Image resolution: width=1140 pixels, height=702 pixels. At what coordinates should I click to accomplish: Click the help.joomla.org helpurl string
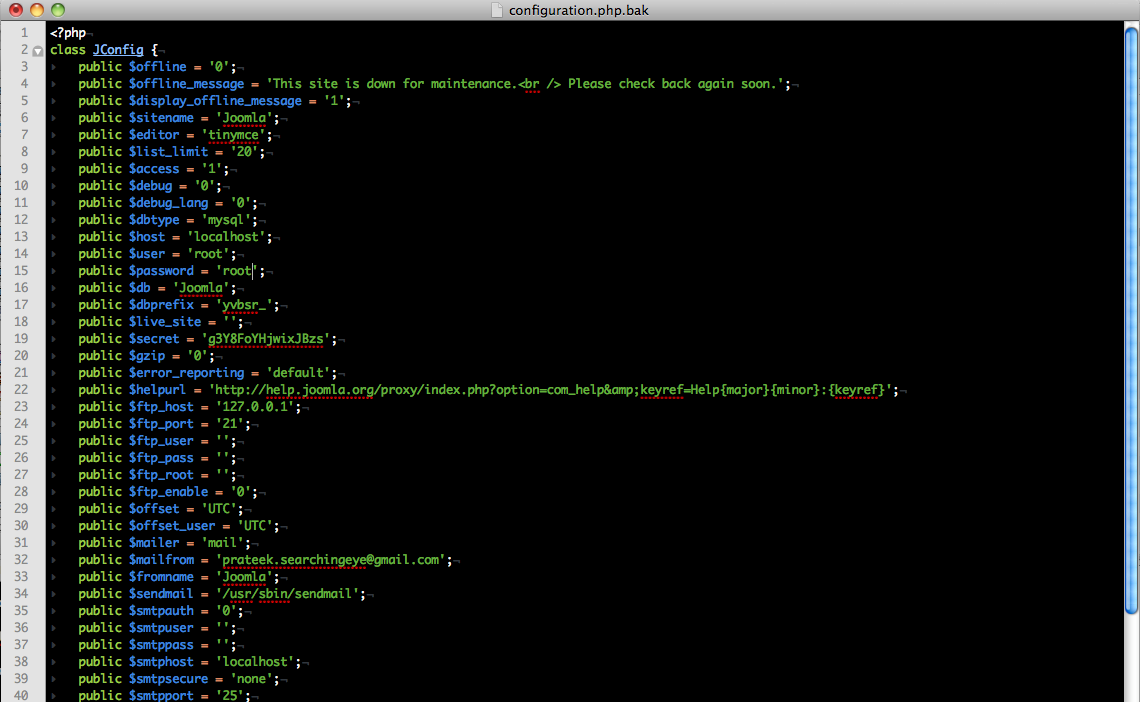550,390
